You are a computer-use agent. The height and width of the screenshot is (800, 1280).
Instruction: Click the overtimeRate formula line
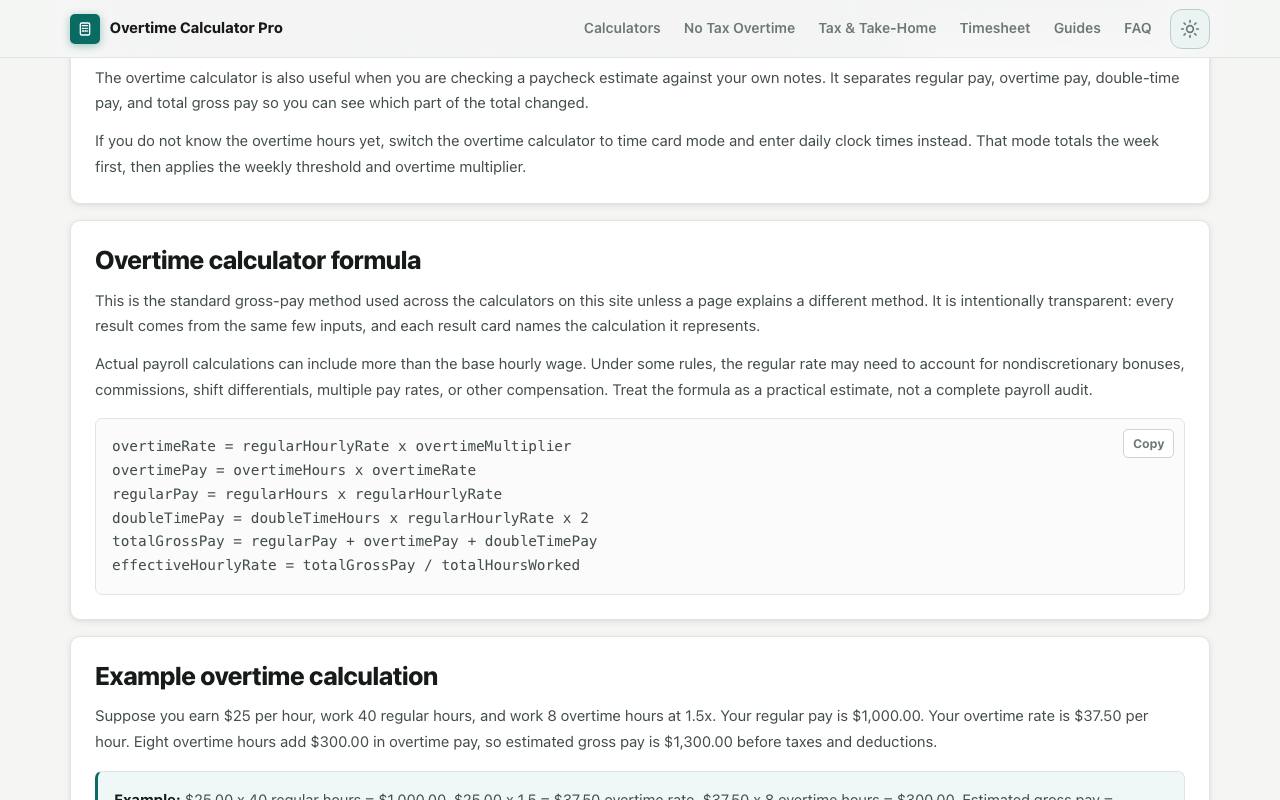(x=342, y=446)
